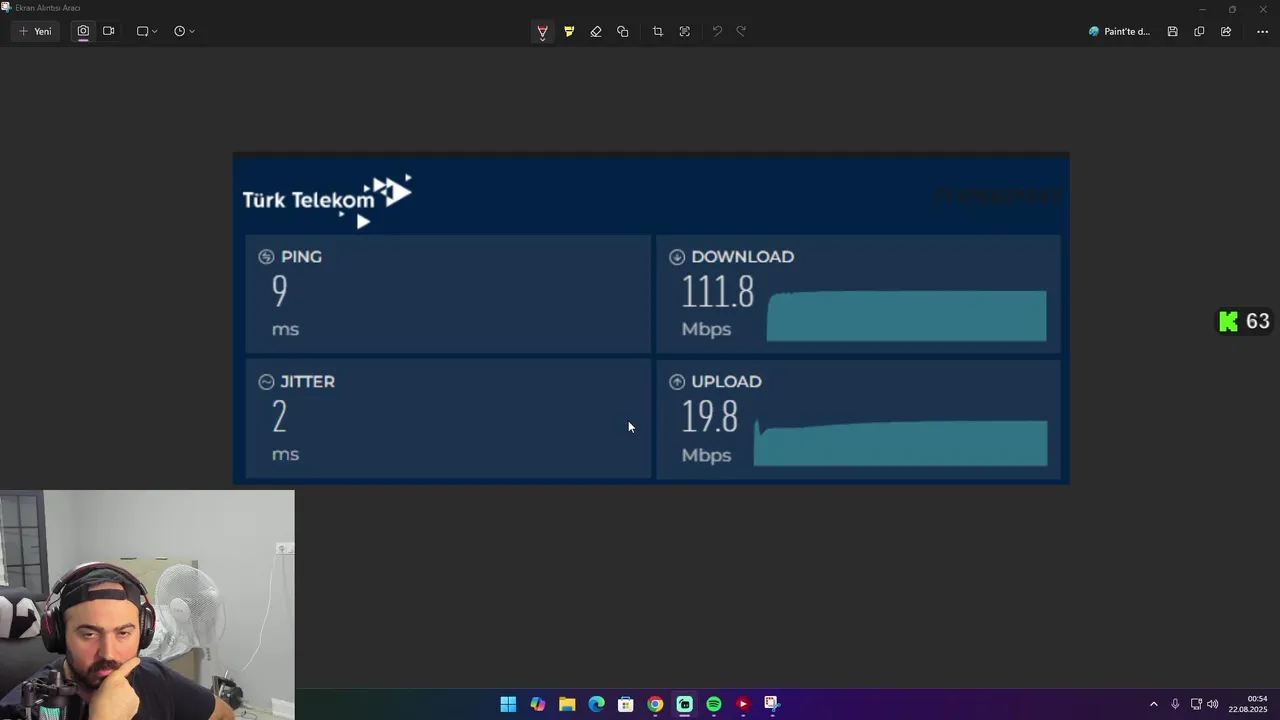
Task: Click the JITTER label
Action: pyautogui.click(x=307, y=382)
